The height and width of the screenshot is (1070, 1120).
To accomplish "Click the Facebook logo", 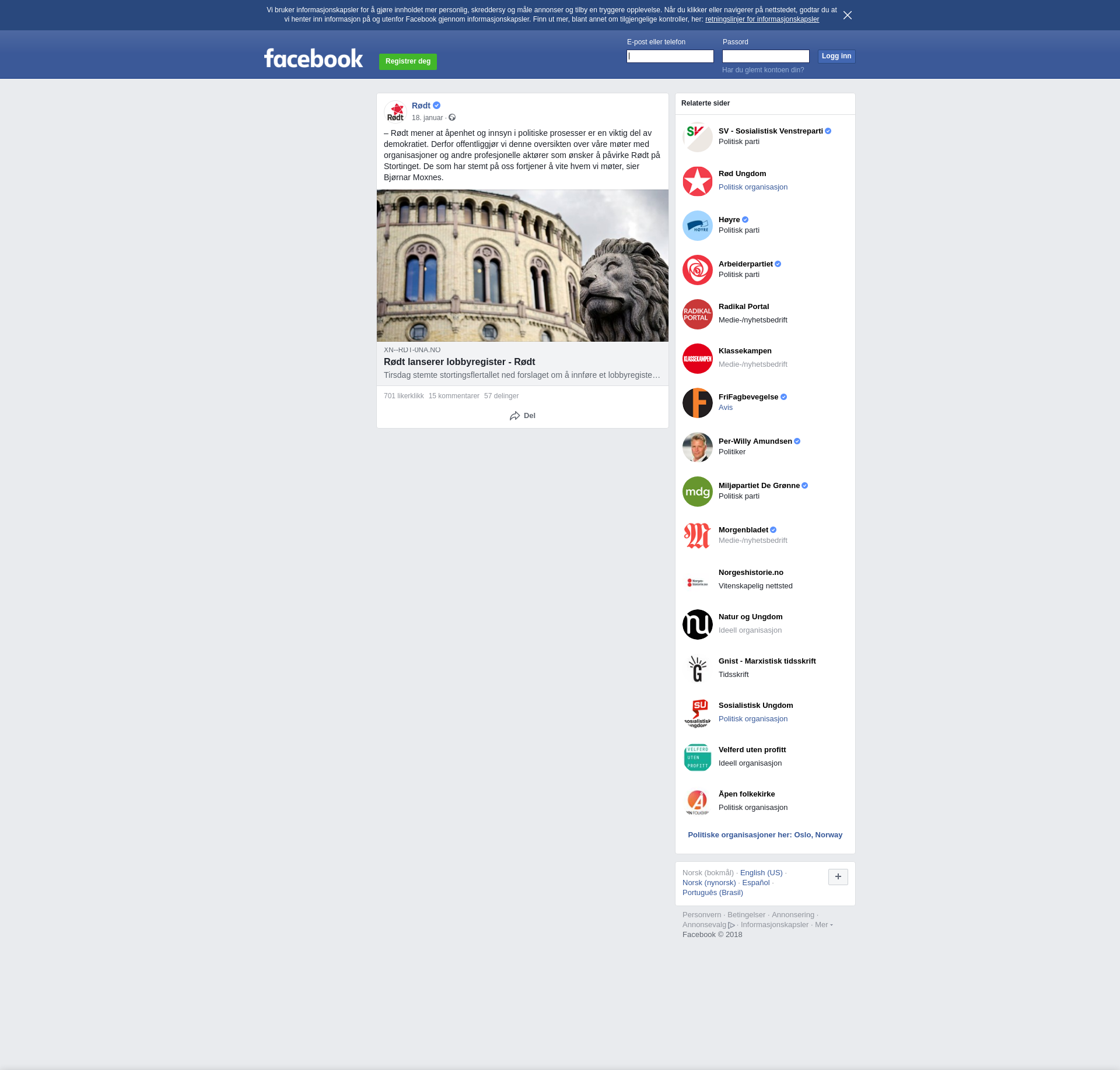I will [x=313, y=58].
